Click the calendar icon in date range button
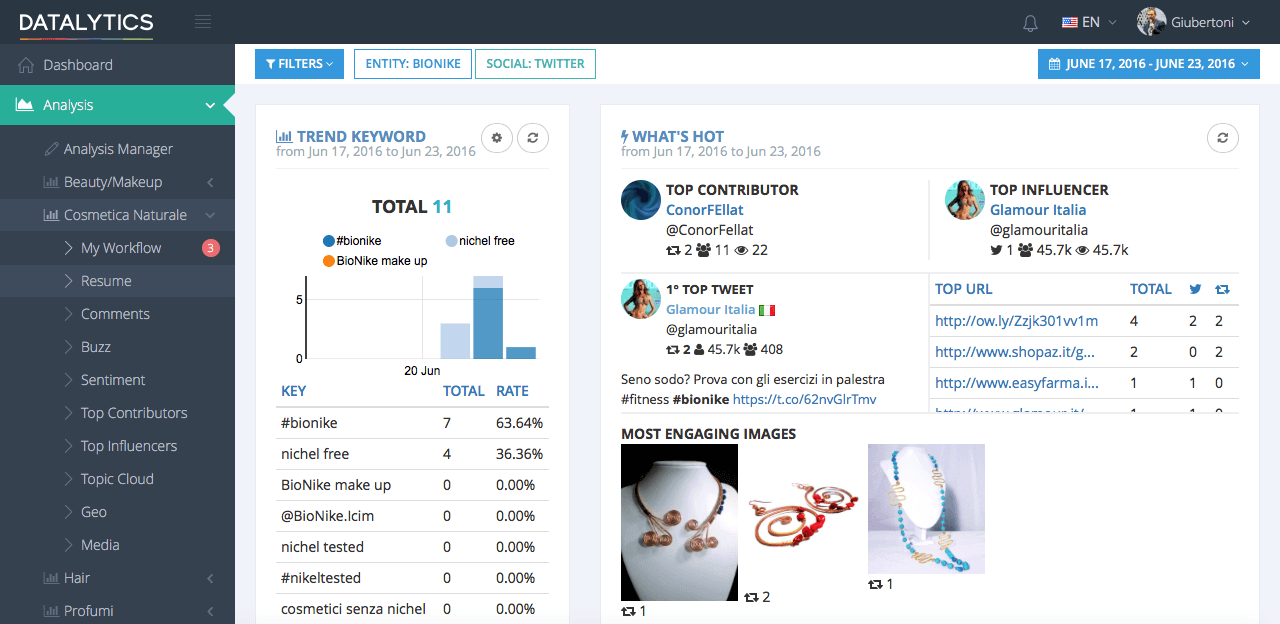The width and height of the screenshot is (1280, 624). pyautogui.click(x=1054, y=64)
